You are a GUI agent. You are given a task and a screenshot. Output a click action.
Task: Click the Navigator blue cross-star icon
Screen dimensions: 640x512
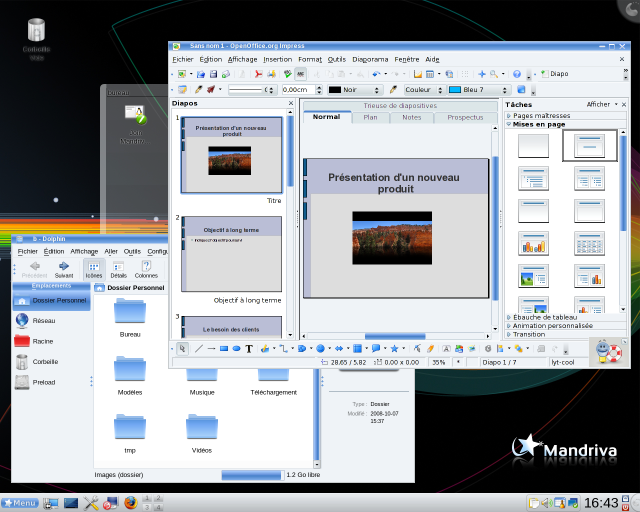(x=482, y=74)
